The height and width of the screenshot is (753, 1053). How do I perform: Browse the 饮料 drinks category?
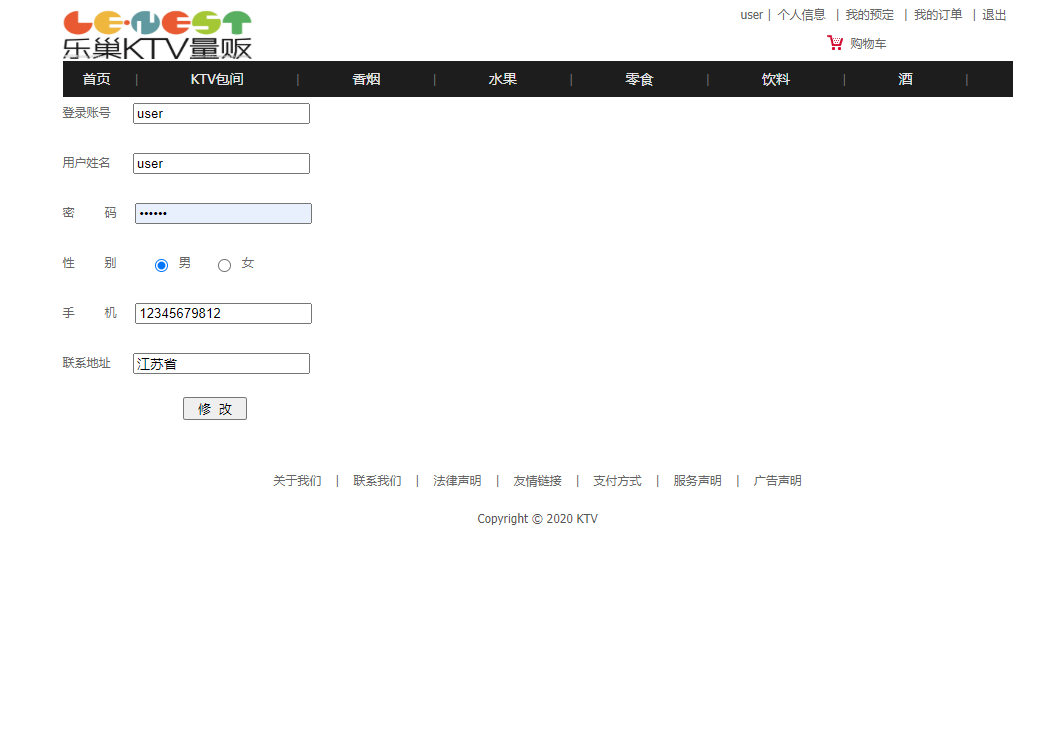point(775,79)
